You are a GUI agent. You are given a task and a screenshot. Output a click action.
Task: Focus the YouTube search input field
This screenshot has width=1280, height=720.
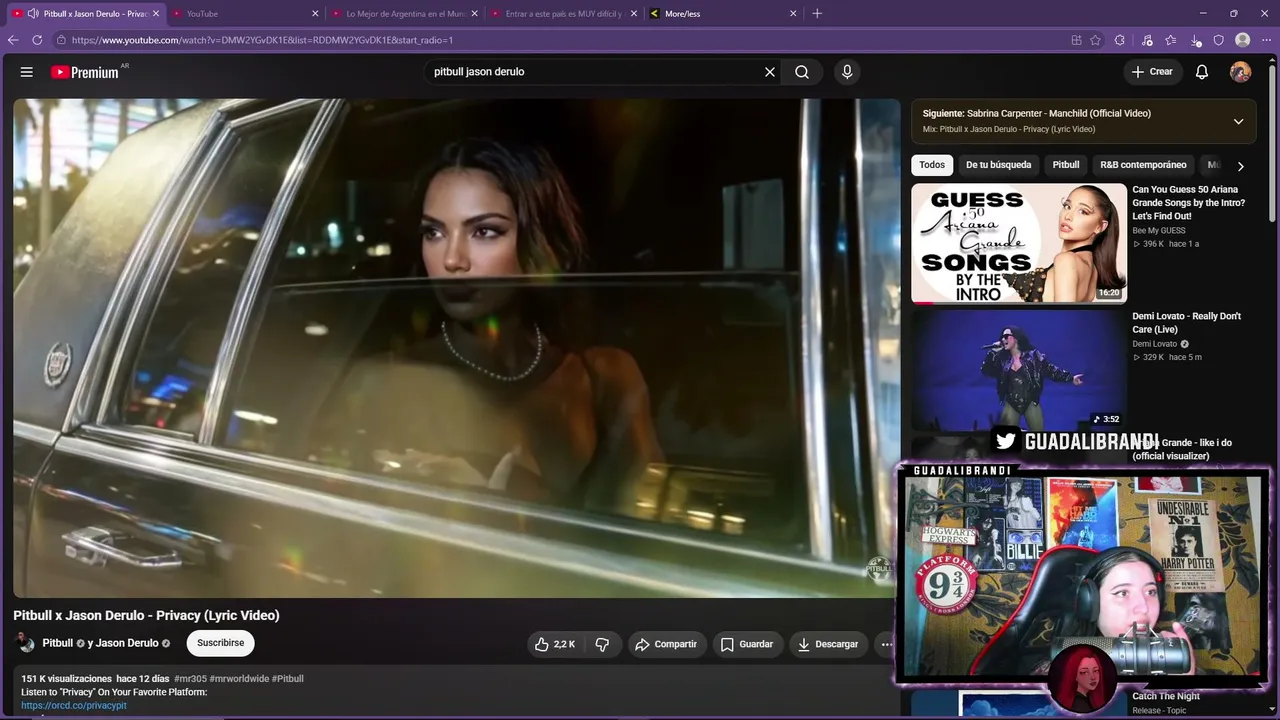click(595, 72)
